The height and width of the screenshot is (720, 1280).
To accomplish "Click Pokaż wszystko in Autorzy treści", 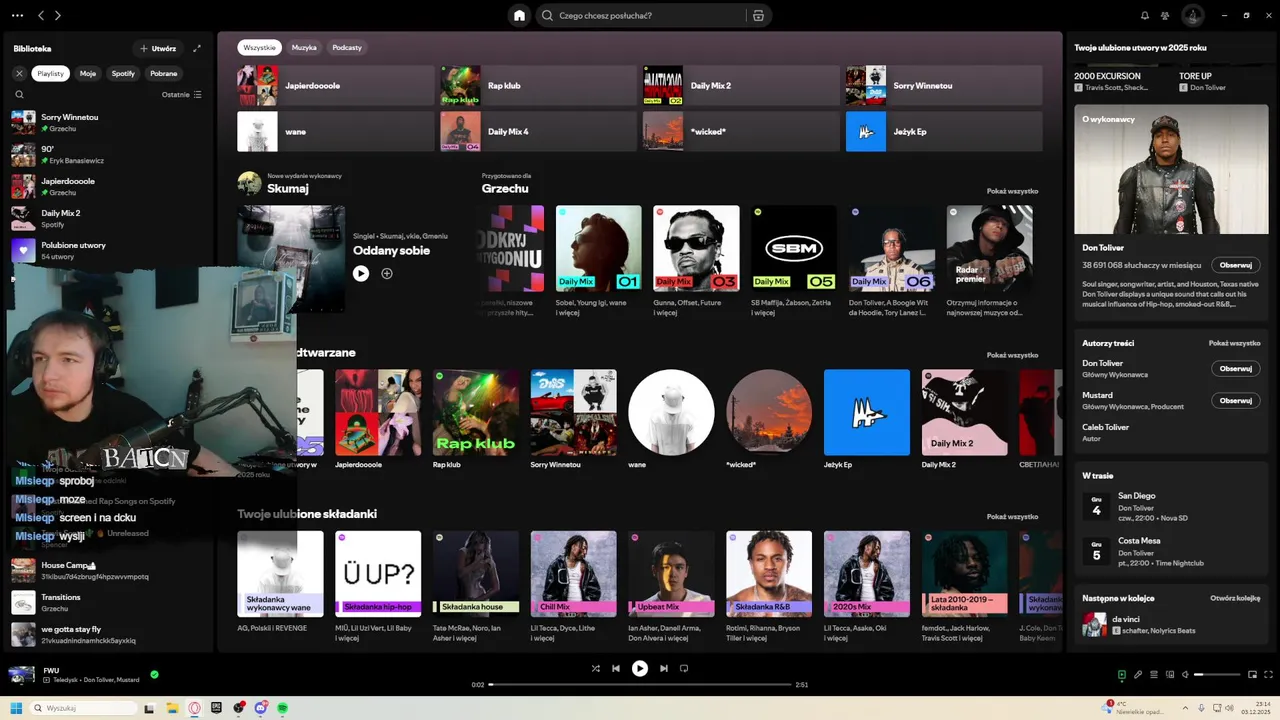I will point(1234,343).
